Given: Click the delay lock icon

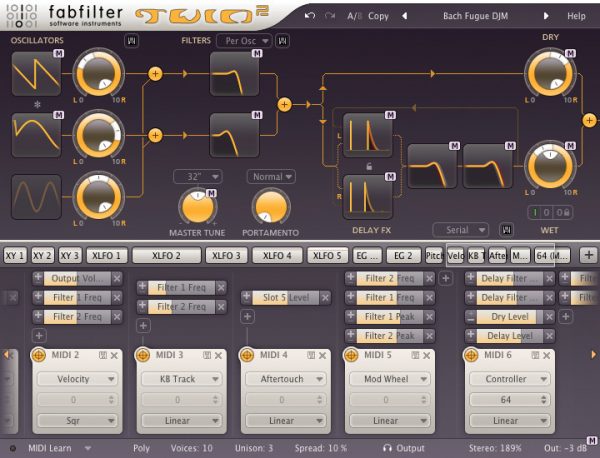Looking at the screenshot, I should [369, 165].
